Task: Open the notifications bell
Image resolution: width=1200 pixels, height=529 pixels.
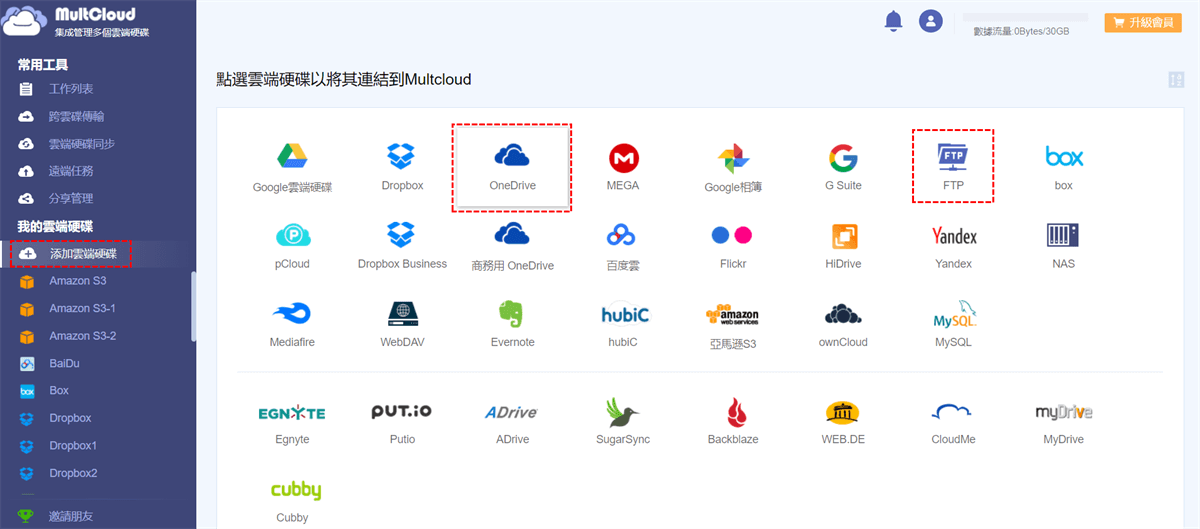Action: [894, 21]
